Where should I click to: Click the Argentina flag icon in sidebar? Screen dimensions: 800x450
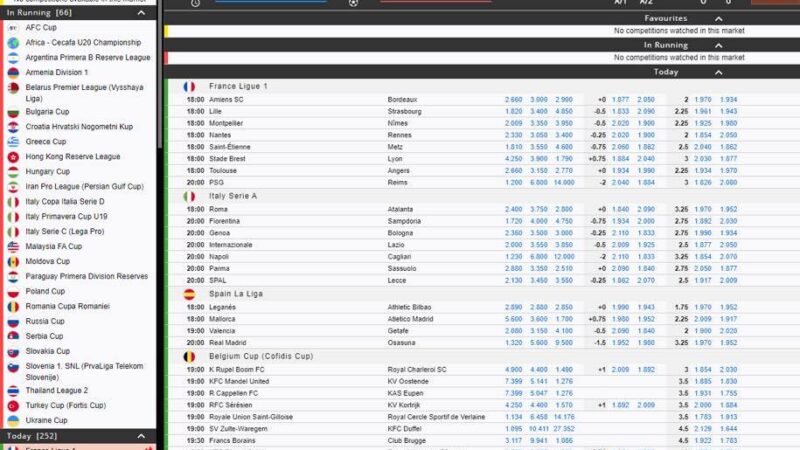13,58
